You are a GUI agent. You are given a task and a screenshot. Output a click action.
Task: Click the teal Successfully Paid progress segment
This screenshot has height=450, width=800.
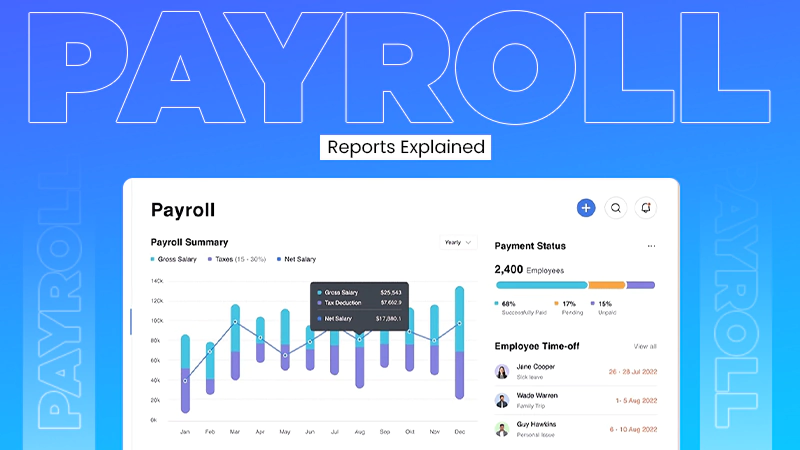pos(541,285)
